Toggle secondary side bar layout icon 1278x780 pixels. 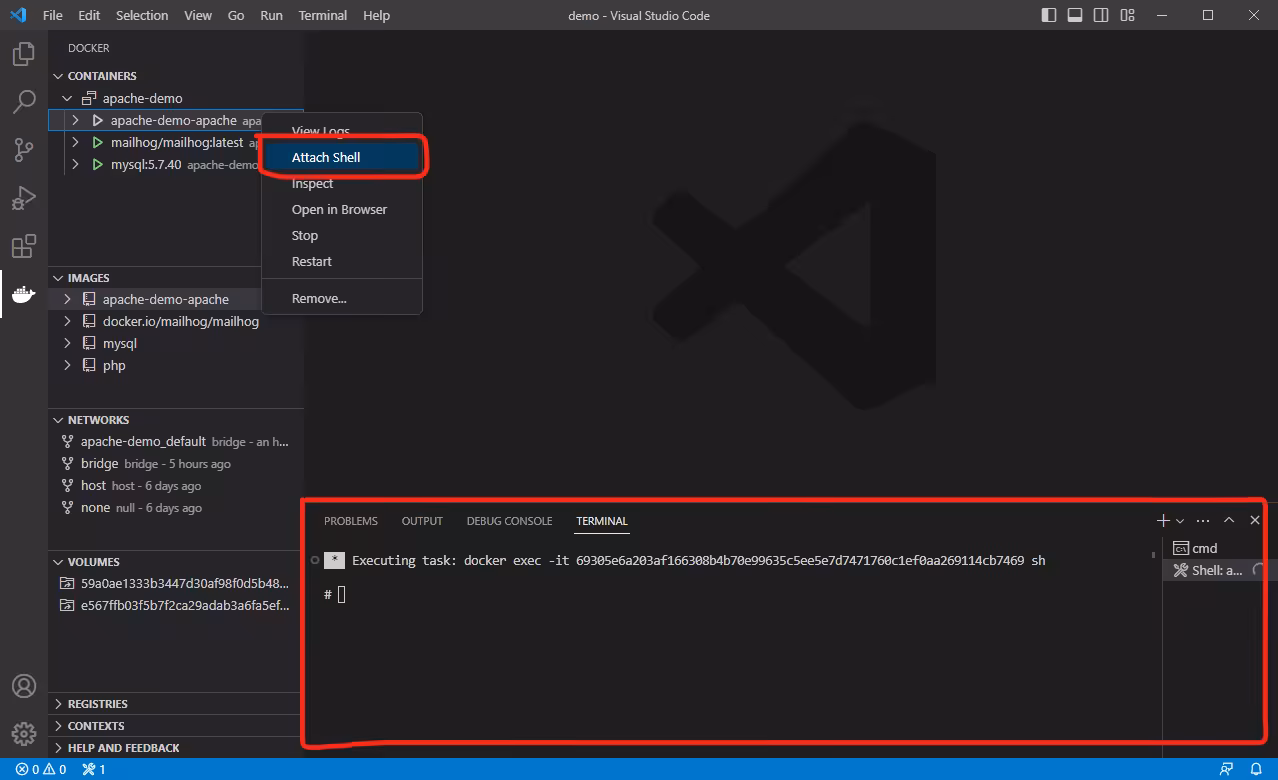[1101, 15]
